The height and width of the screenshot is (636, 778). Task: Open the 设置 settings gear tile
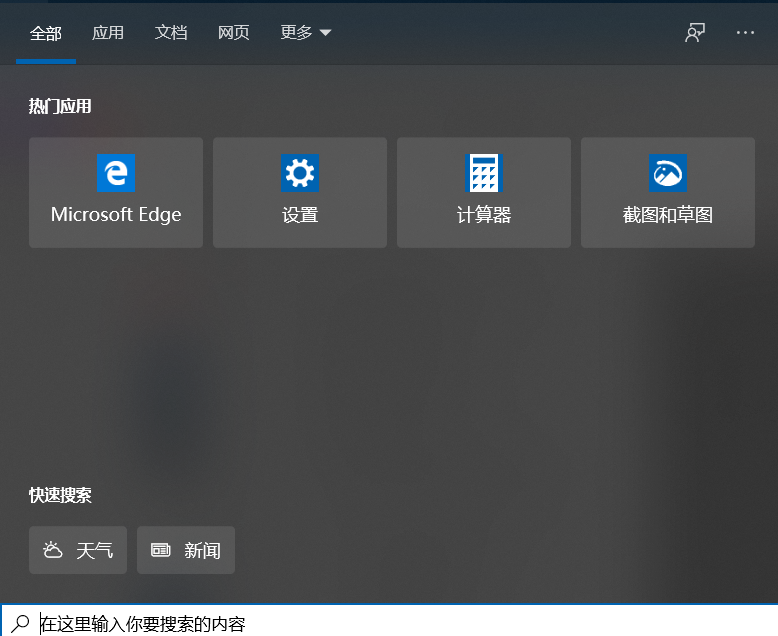tap(300, 192)
